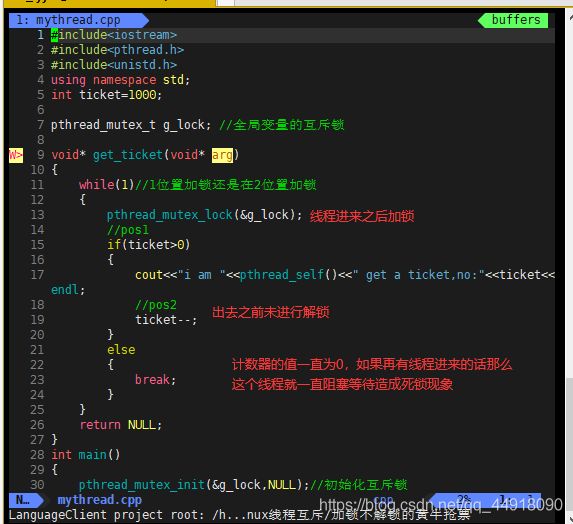573x524 pixels.
Task: Click the //pos2 comment
Action: (156, 305)
